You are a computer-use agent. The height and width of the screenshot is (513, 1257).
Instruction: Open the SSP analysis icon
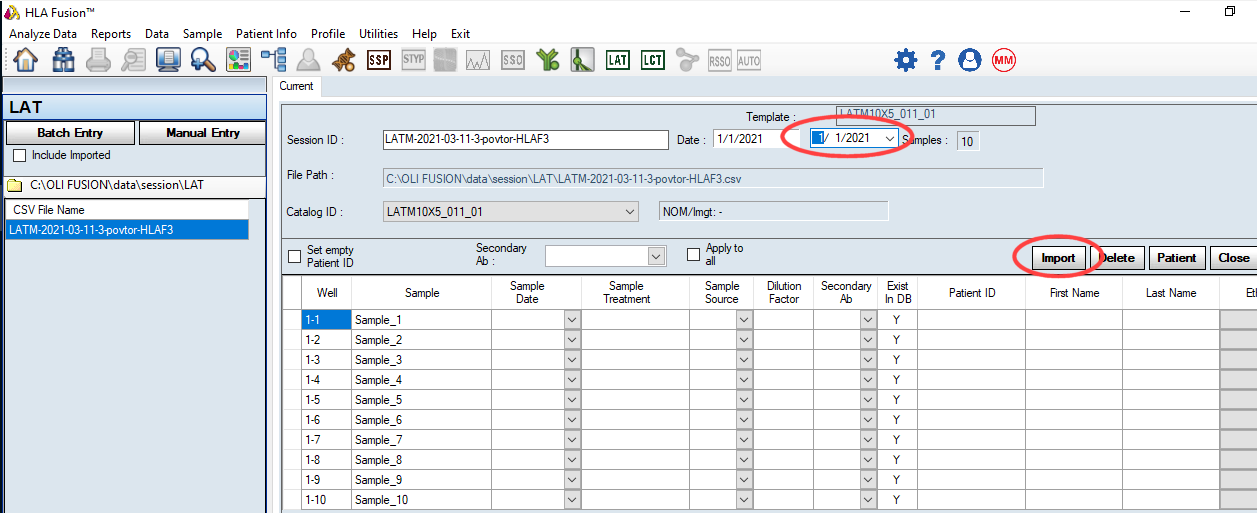379,61
